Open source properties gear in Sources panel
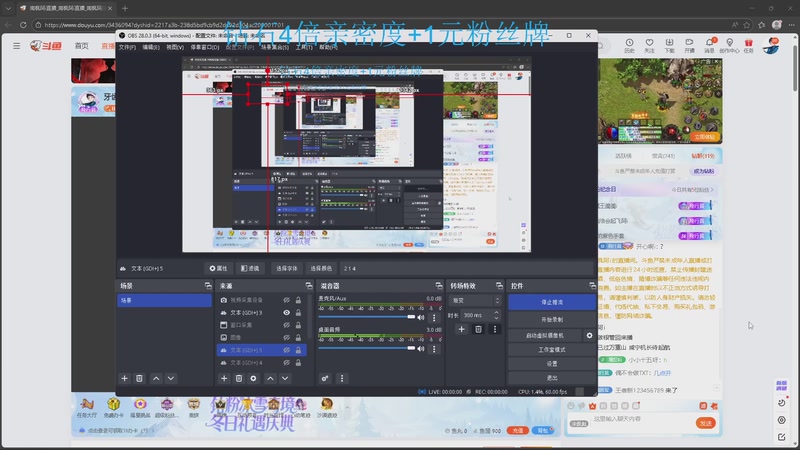This screenshot has height=450, width=800. 254,378
